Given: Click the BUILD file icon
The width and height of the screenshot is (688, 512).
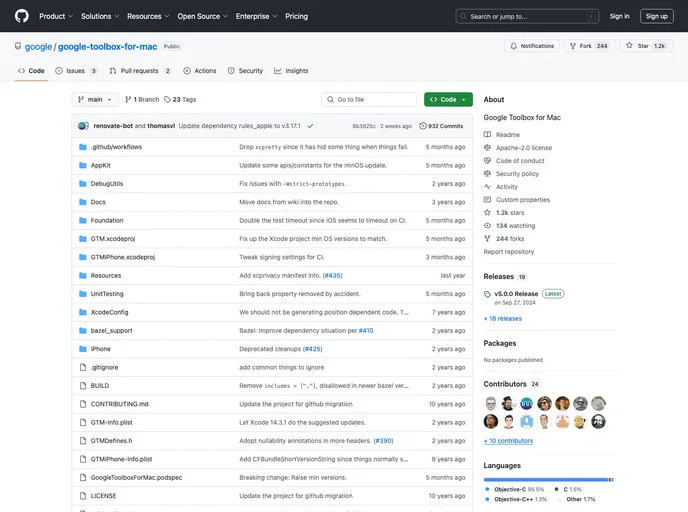Looking at the screenshot, I should point(82,386).
